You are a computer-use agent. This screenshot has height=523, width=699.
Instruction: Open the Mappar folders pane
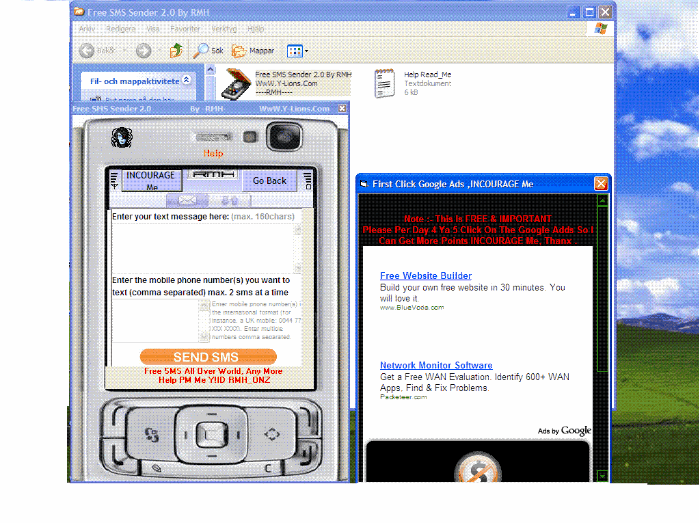coord(253,51)
